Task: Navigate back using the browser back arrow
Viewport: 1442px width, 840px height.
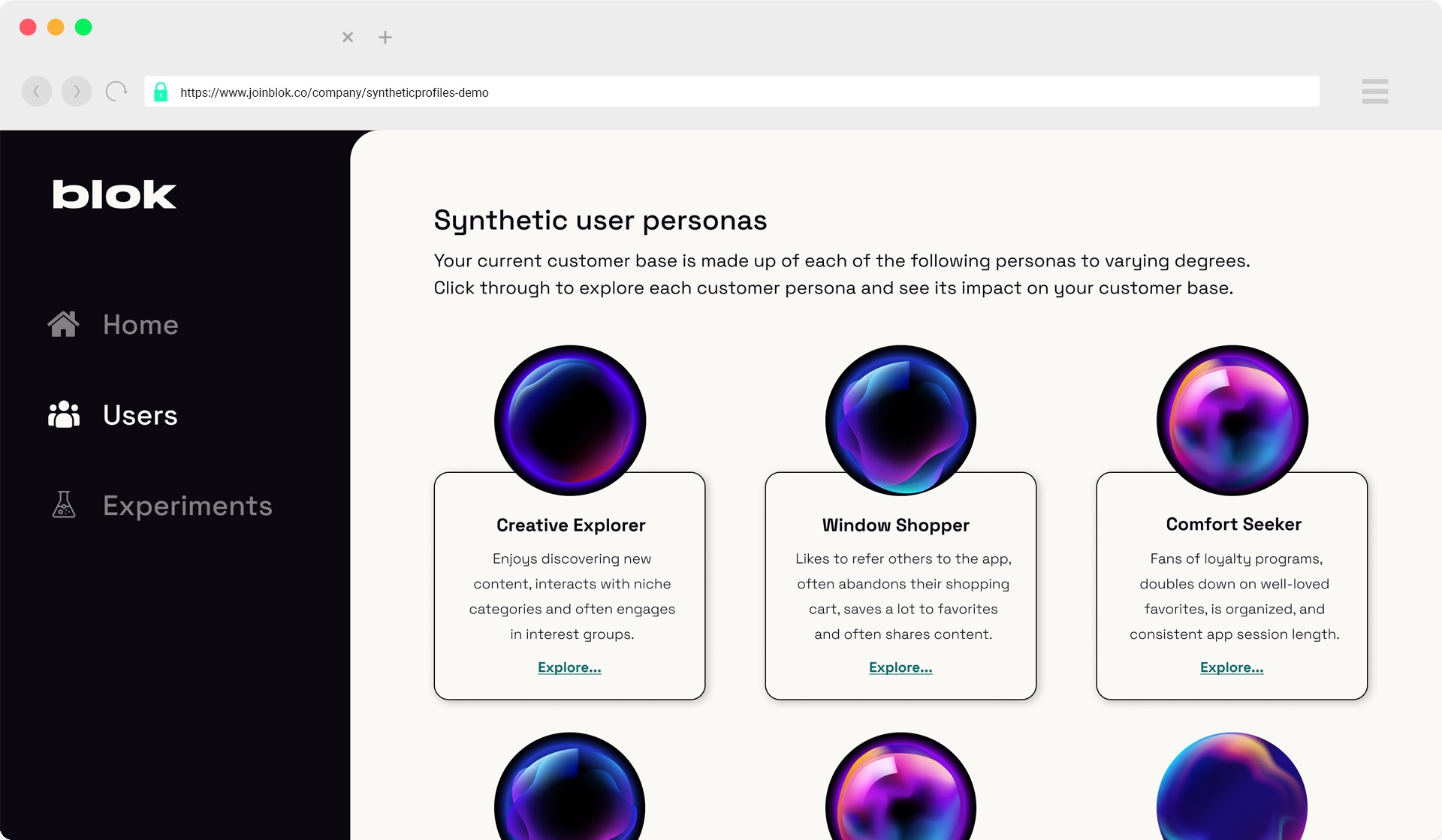Action: tap(37, 91)
